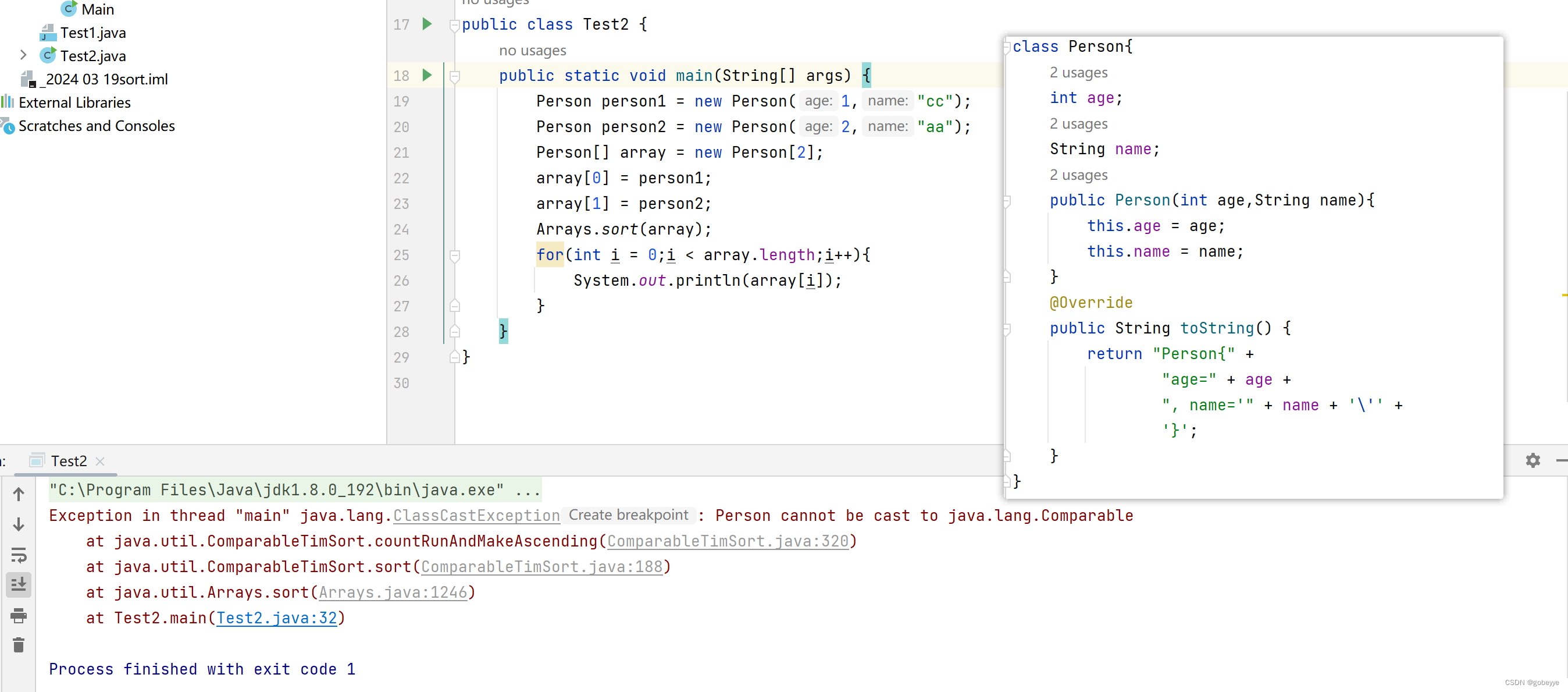This screenshot has height=692, width=1568.
Task: Open Run panel settings gear
Action: tap(1533, 460)
